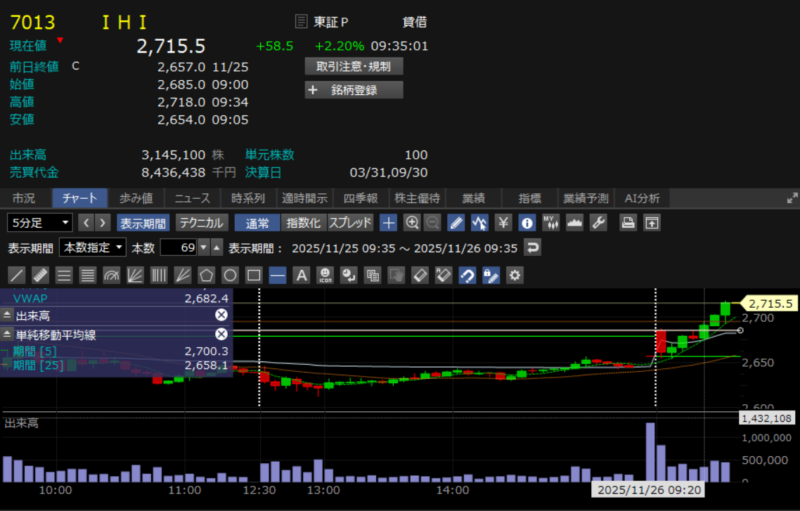Select the trend line drawing tool
This screenshot has height=511, width=800.
click(17, 274)
